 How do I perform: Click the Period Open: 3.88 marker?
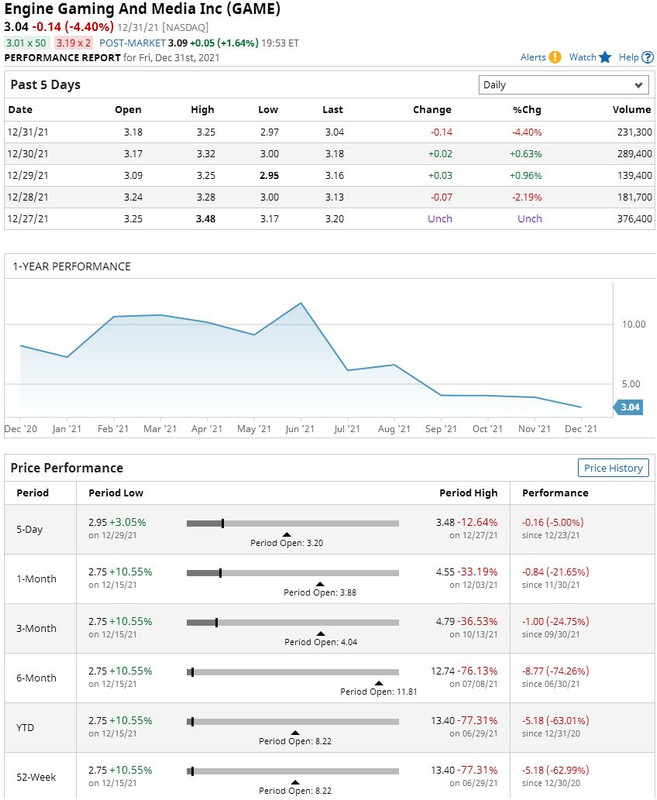click(320, 589)
